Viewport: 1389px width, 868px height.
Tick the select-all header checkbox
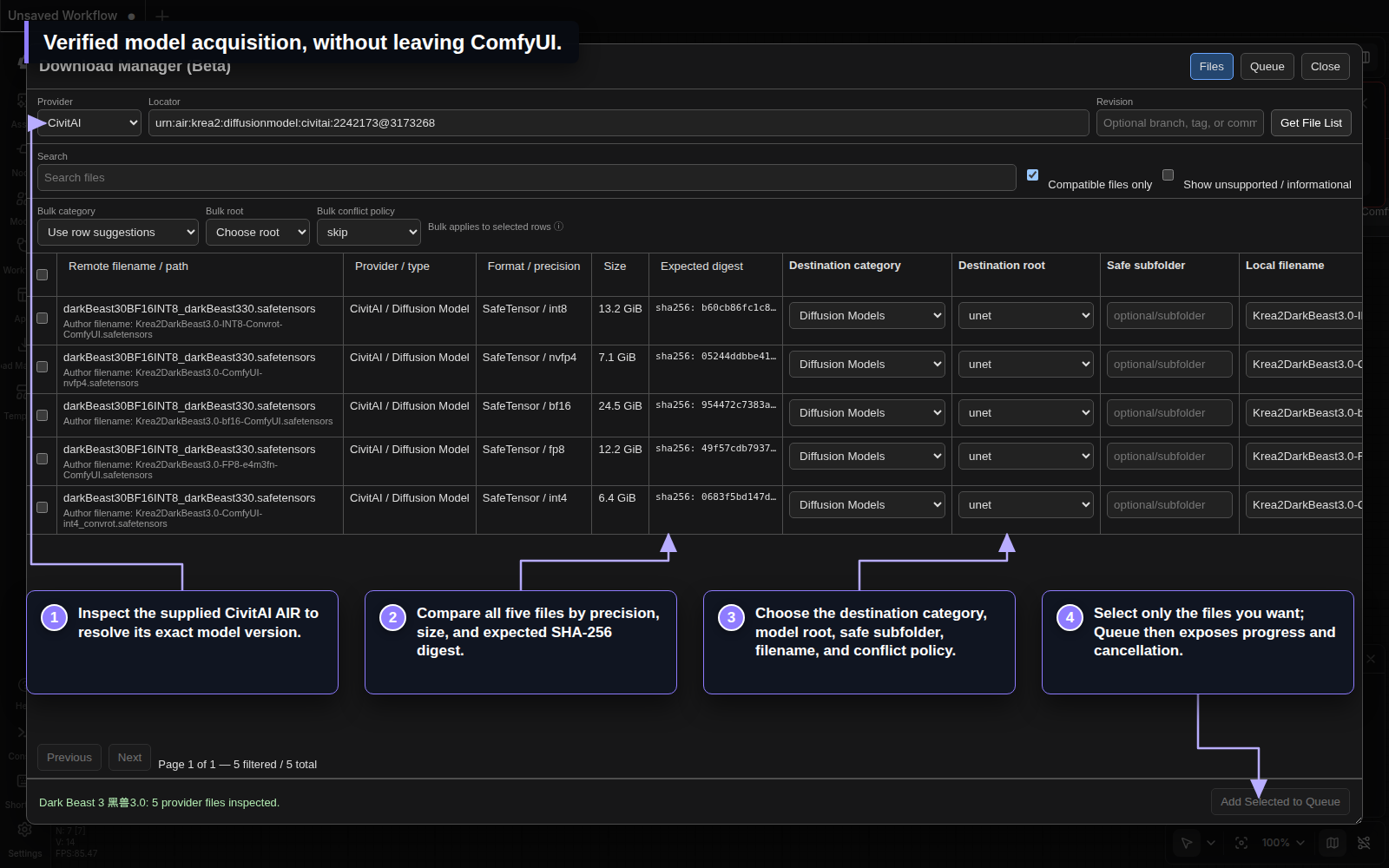42,275
